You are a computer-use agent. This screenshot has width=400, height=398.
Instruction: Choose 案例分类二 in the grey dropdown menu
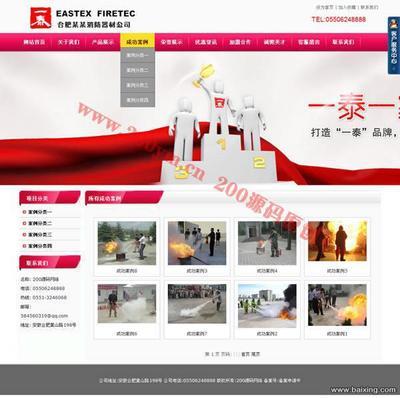coord(137,70)
